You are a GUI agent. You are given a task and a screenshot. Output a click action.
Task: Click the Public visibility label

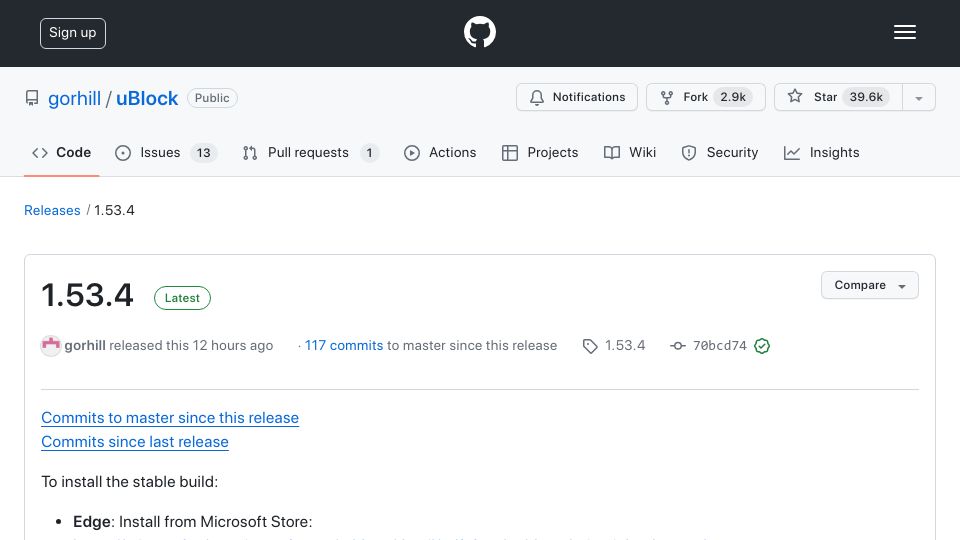tap(212, 98)
